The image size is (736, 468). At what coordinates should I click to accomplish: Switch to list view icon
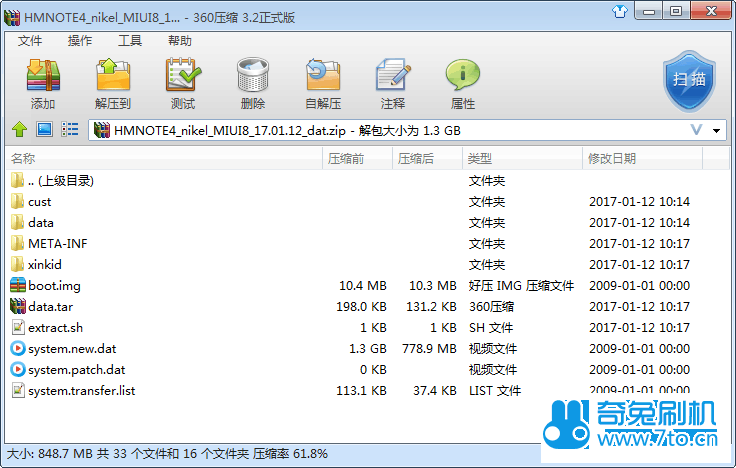tap(70, 130)
